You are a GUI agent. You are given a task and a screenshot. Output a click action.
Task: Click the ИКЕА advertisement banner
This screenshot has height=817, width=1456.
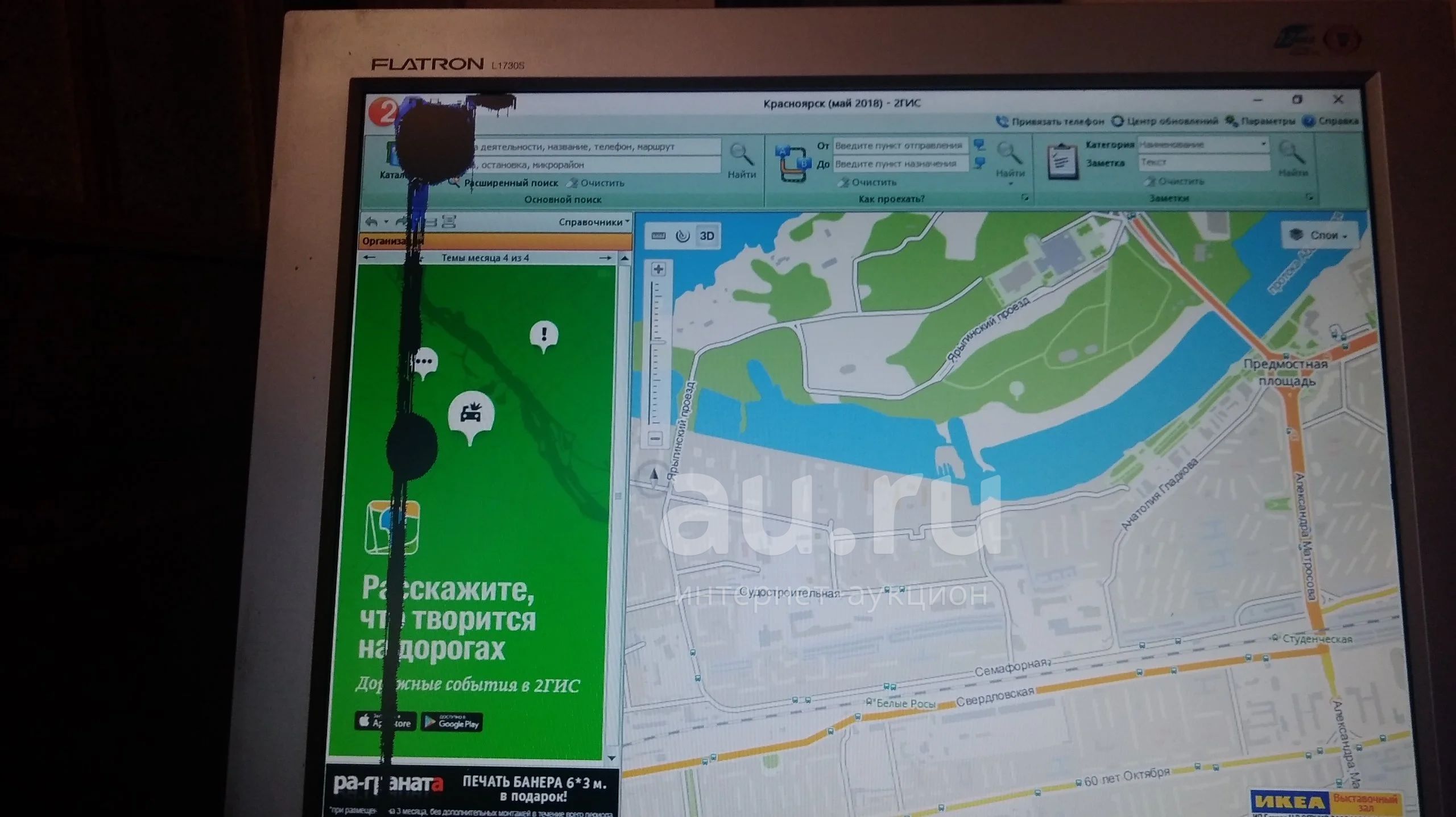click(x=1327, y=803)
